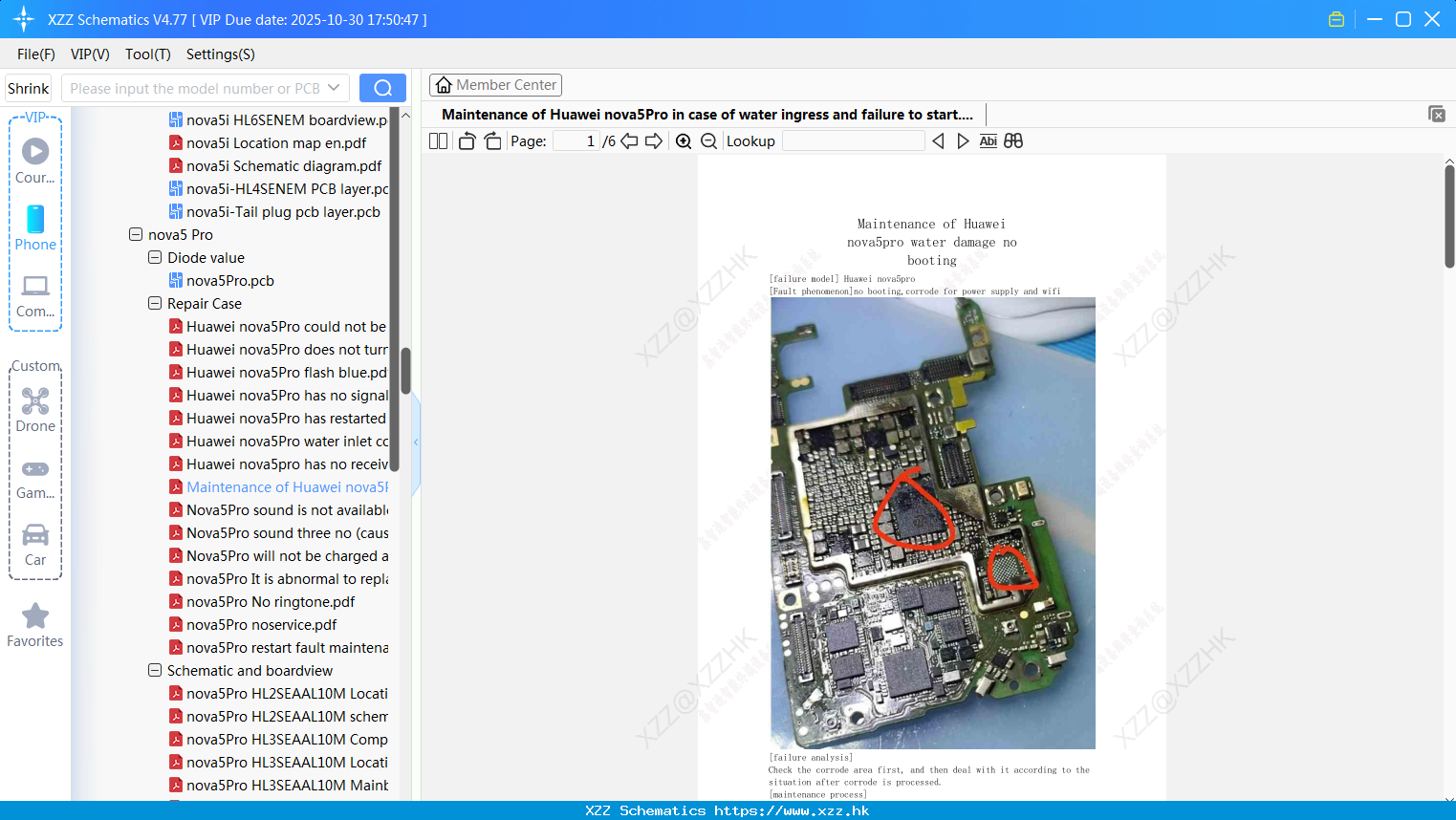Viewport: 1456px width, 820px height.
Task: Rotate the page counter-clockwise
Action: click(467, 141)
